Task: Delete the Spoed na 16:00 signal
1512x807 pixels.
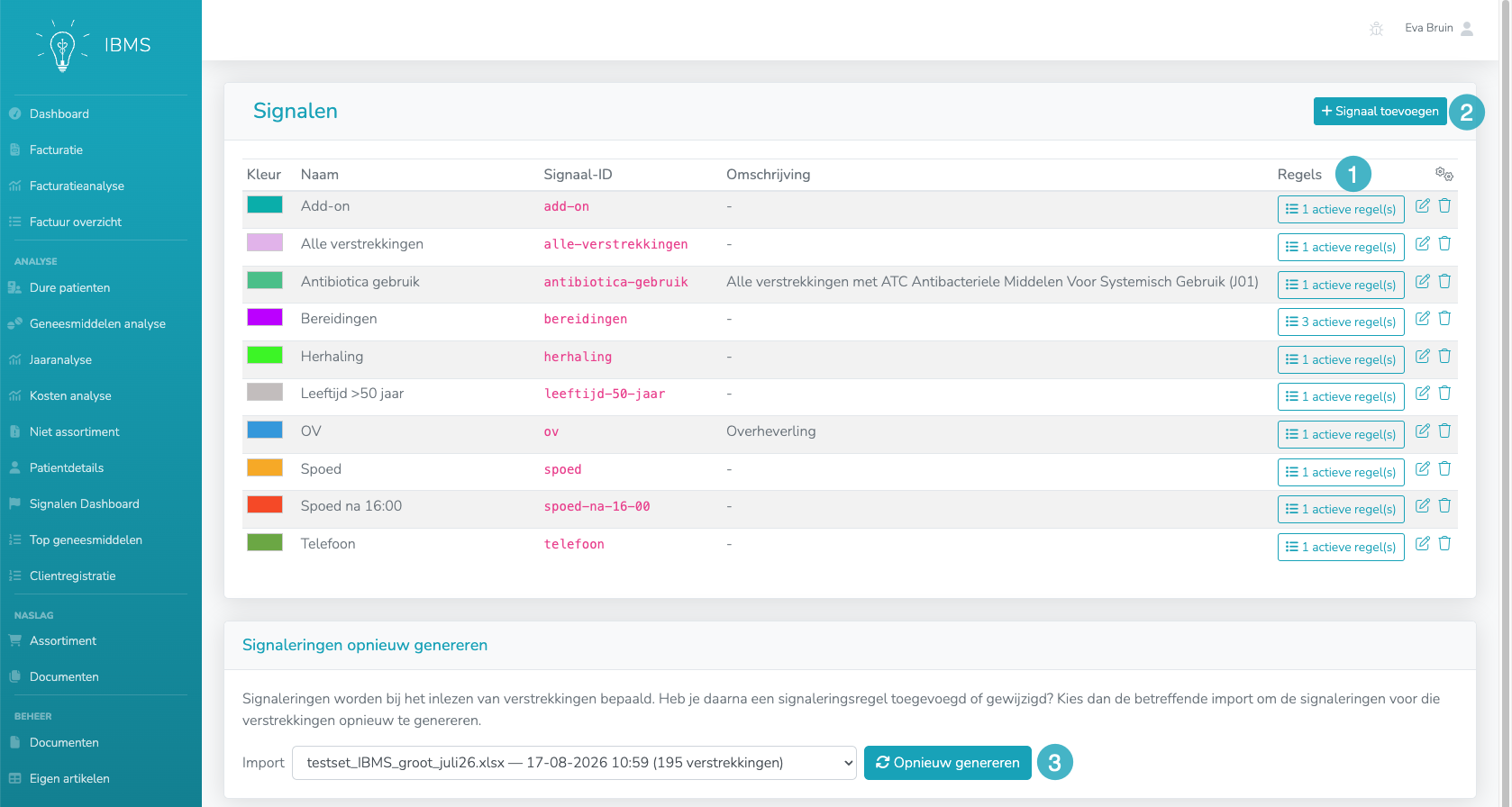Action: point(1444,506)
